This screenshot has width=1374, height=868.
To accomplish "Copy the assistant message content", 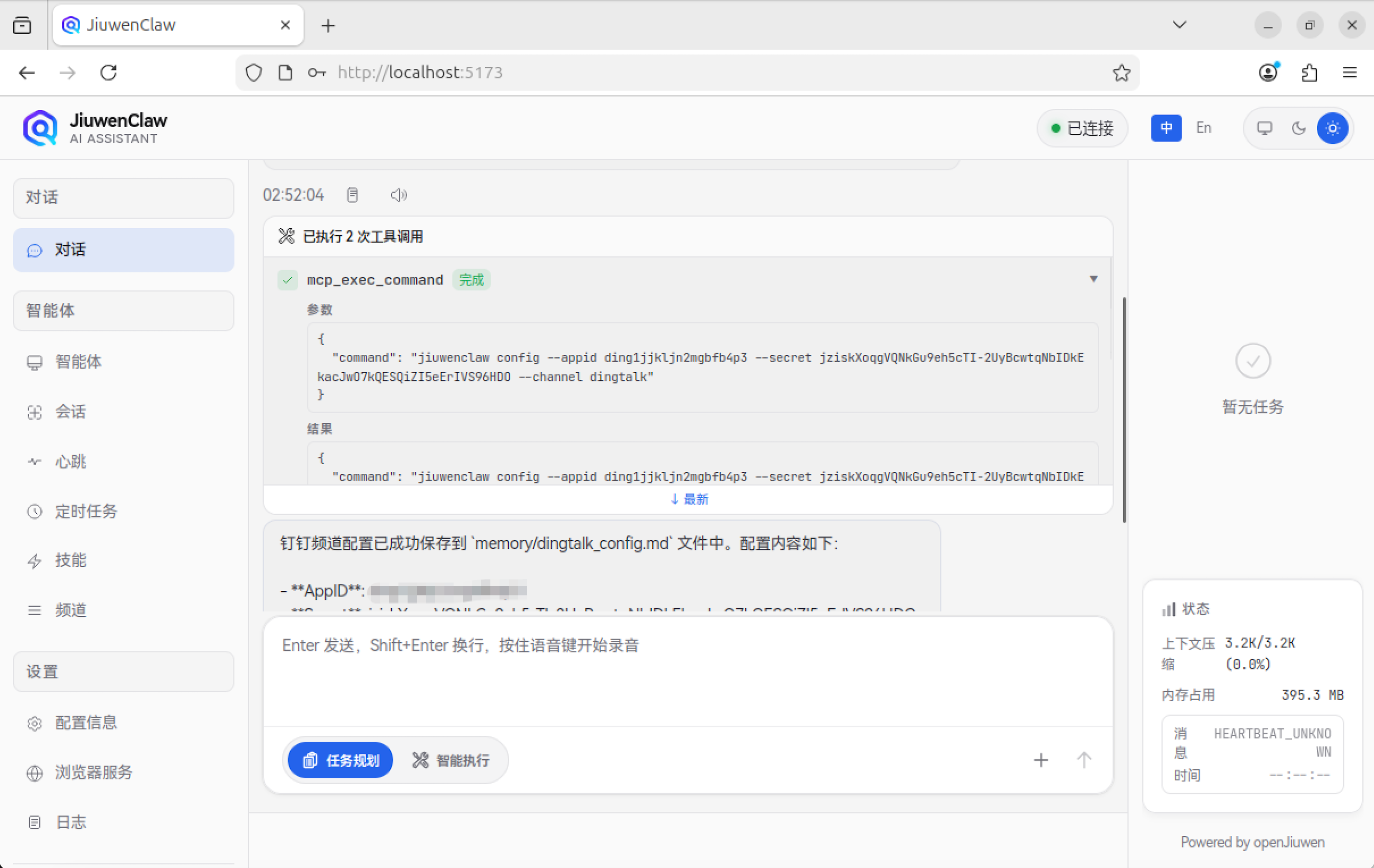I will [352, 195].
